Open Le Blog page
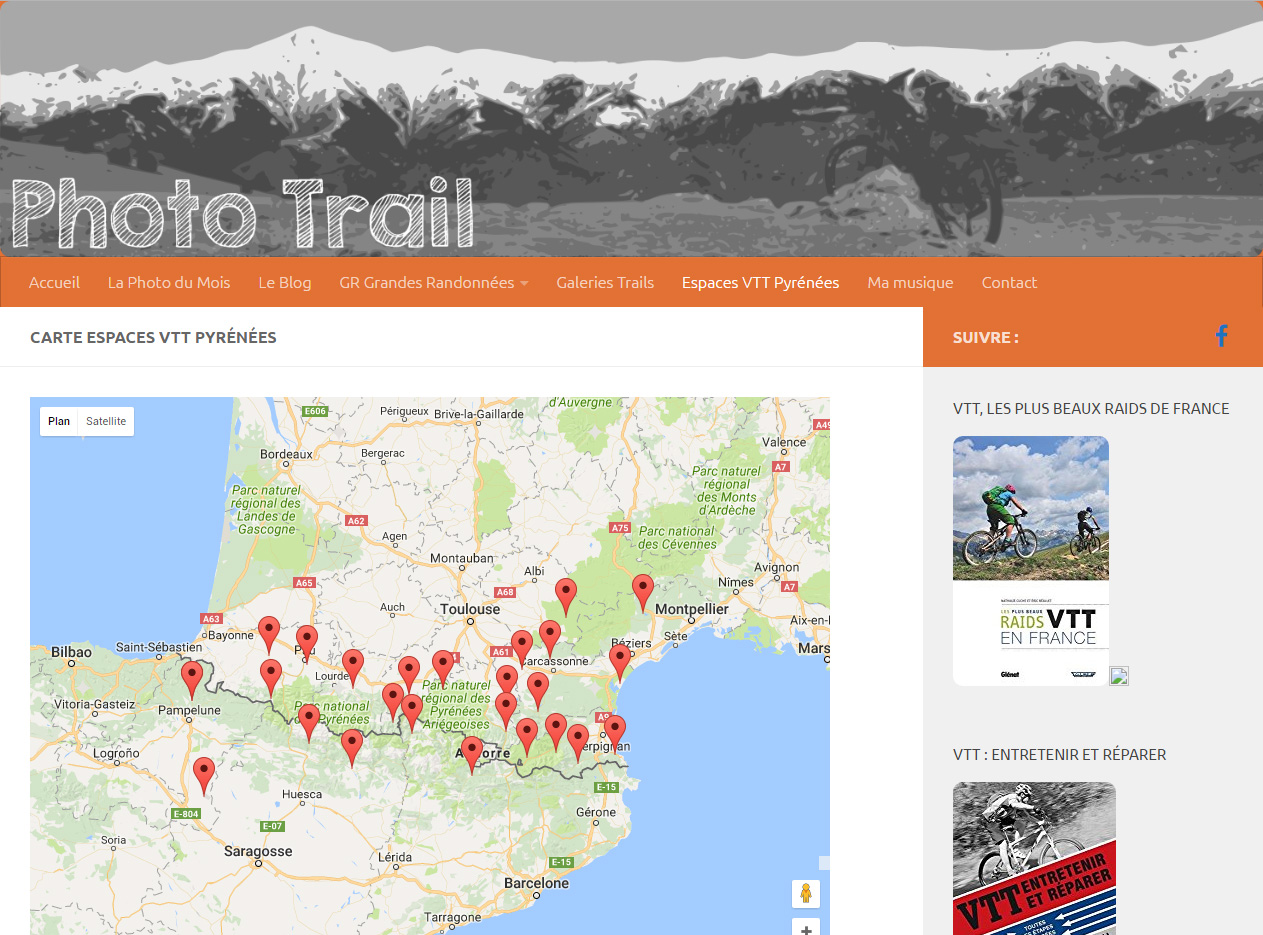1263x935 pixels. click(285, 283)
